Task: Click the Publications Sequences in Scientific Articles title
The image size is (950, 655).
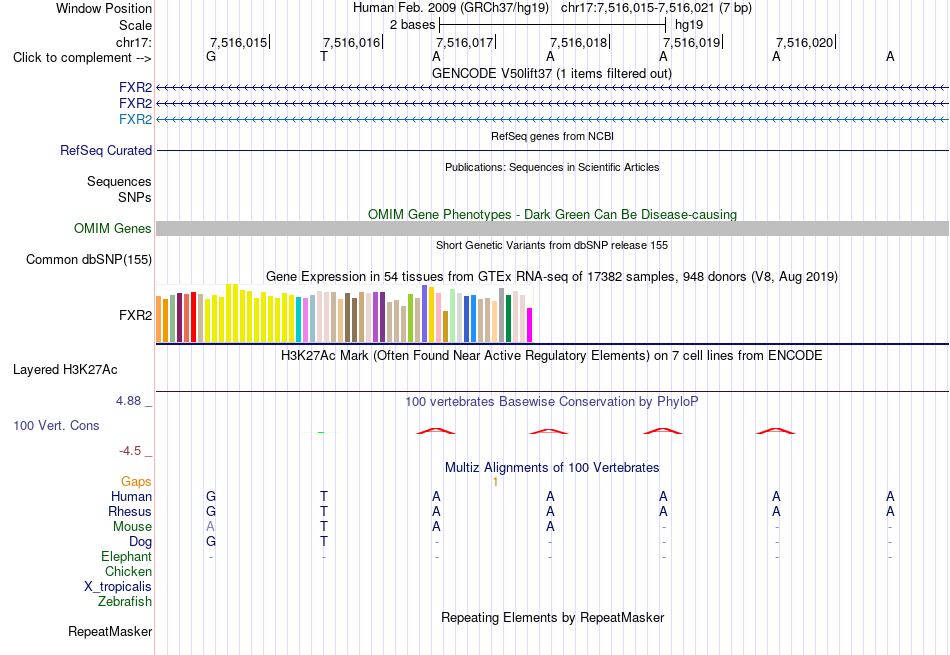Action: (552, 167)
